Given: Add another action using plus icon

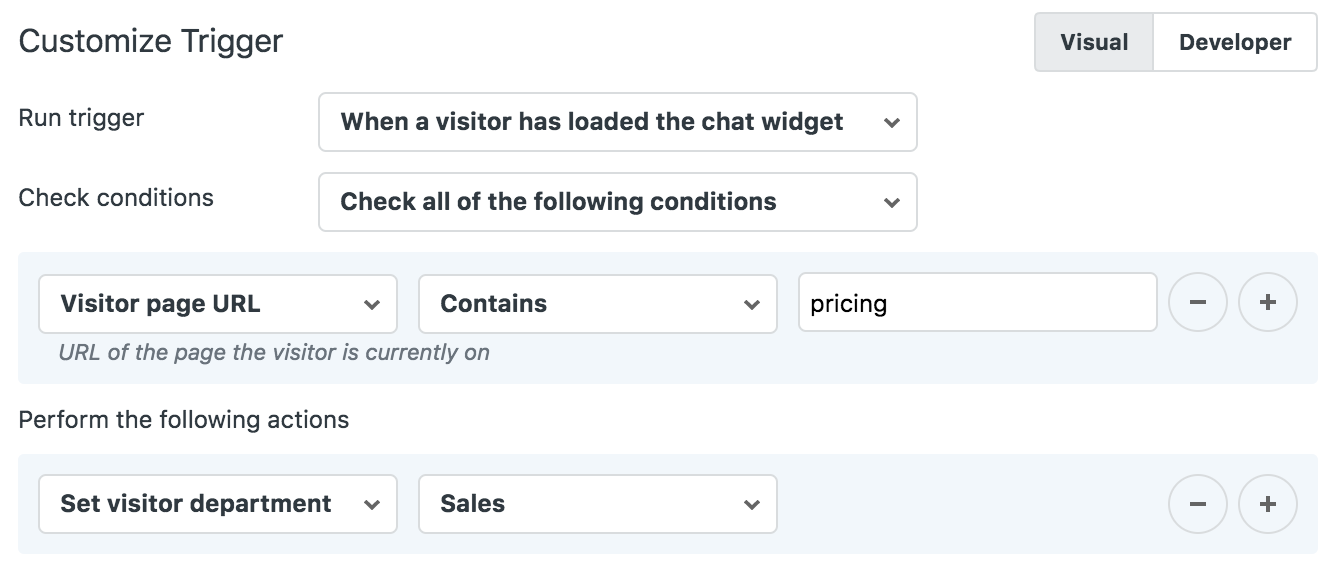Looking at the screenshot, I should [1267, 504].
